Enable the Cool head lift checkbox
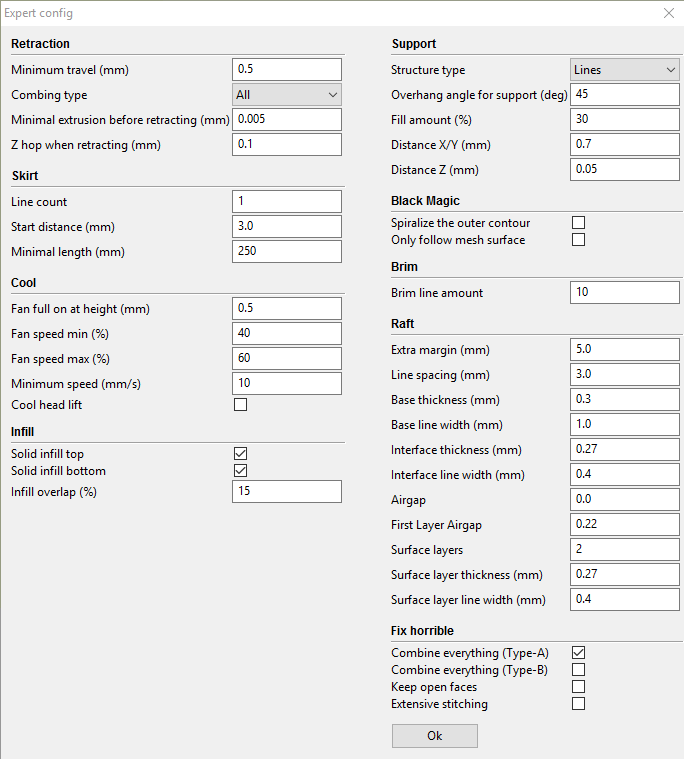Viewport: 684px width, 759px height. tap(240, 405)
